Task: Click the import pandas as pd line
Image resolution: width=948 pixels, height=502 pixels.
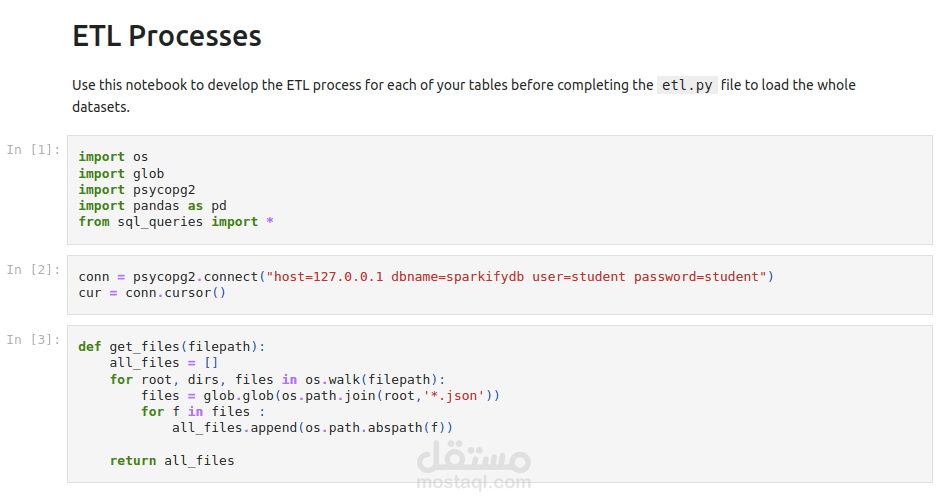Action: 152,206
